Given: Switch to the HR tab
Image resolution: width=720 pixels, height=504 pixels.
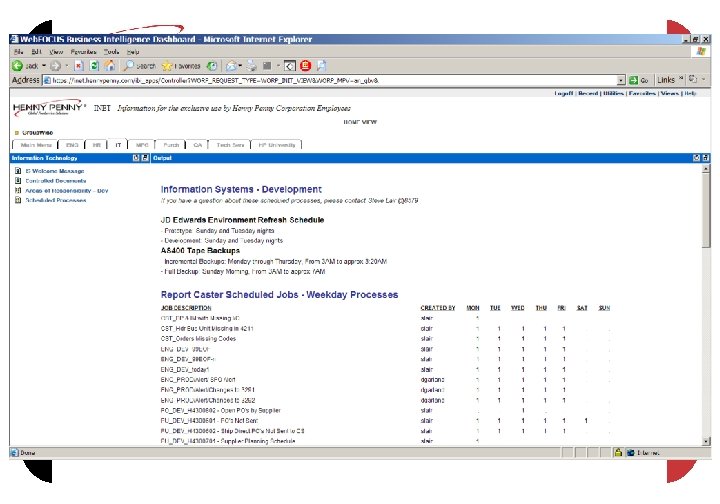Looking at the screenshot, I should click(96, 145).
